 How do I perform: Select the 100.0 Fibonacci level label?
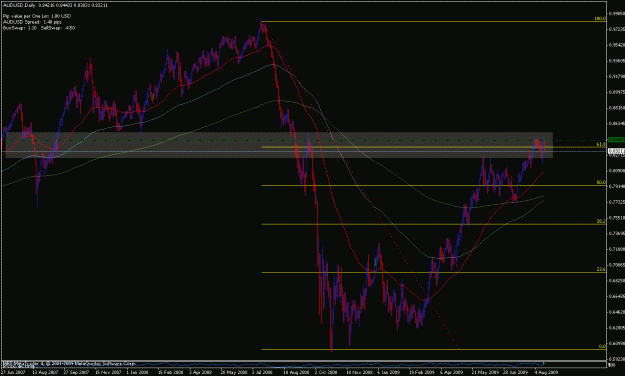600,19
